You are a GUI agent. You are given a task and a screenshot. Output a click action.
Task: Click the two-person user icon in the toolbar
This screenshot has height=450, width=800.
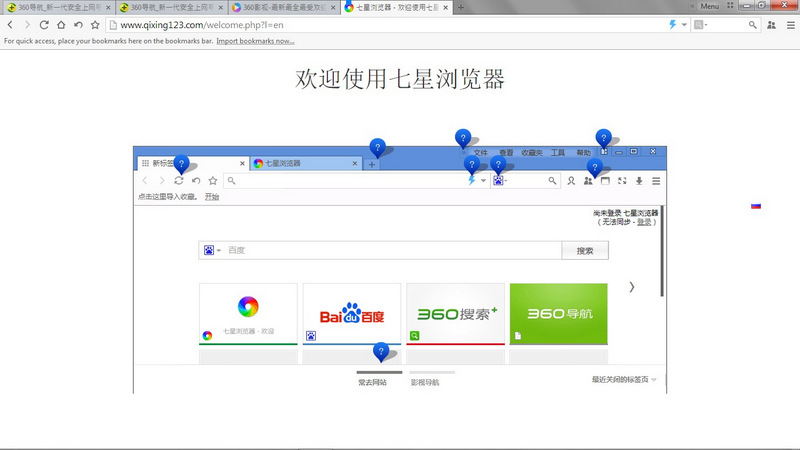[x=771, y=24]
